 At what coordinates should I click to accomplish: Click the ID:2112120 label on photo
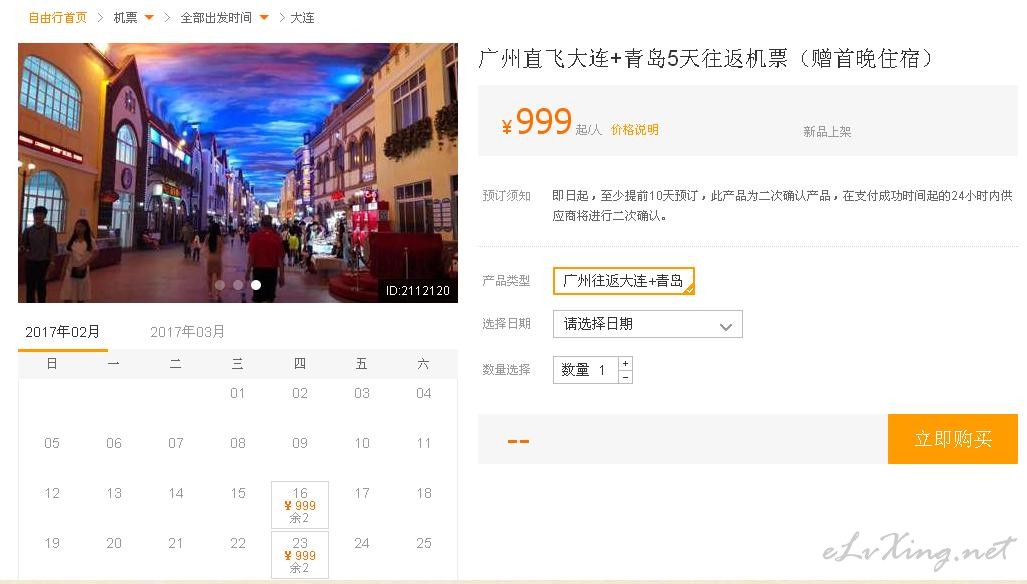pyautogui.click(x=418, y=291)
